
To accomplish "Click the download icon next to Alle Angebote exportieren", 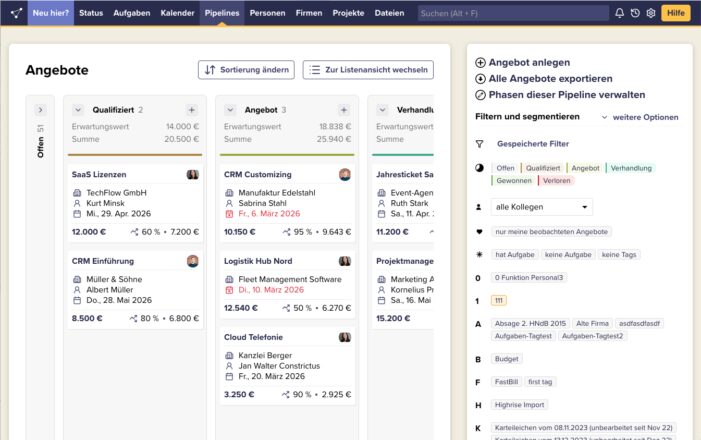I will pos(480,79).
